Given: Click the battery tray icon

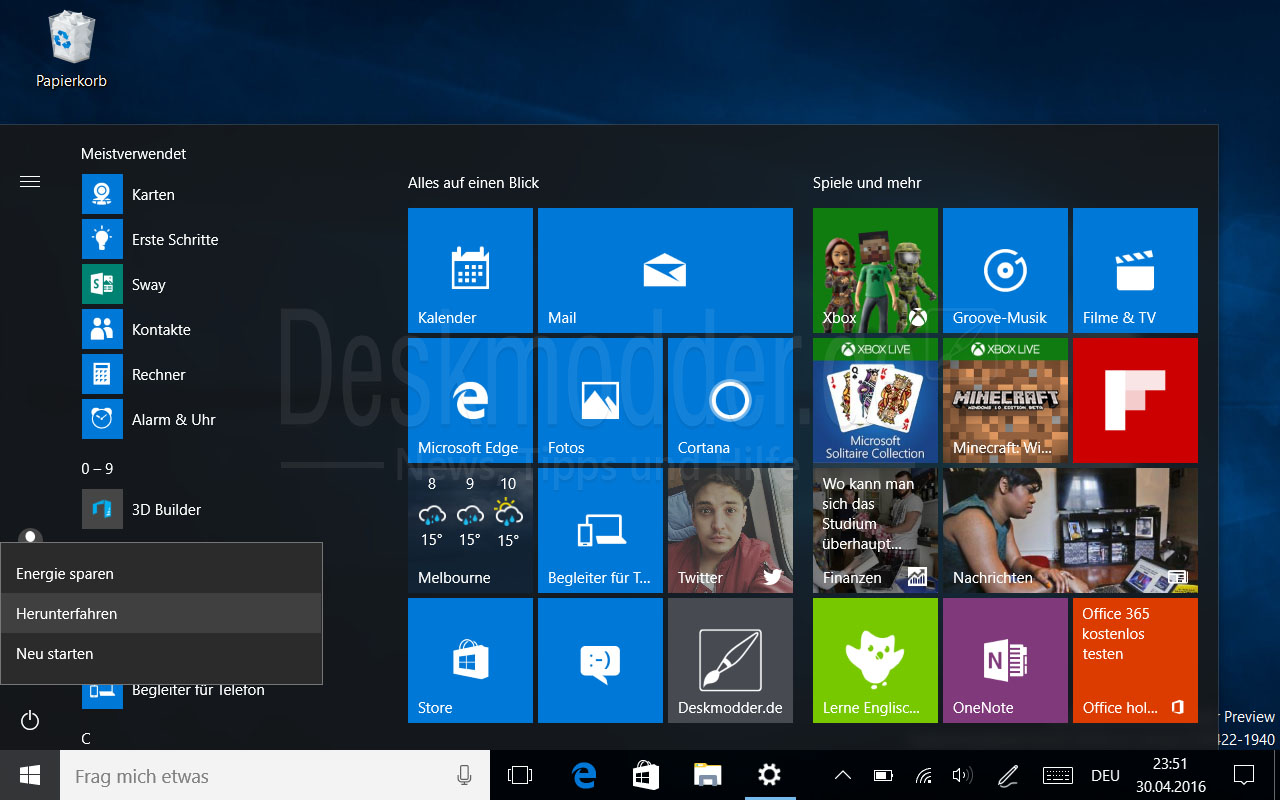Looking at the screenshot, I should 884,775.
